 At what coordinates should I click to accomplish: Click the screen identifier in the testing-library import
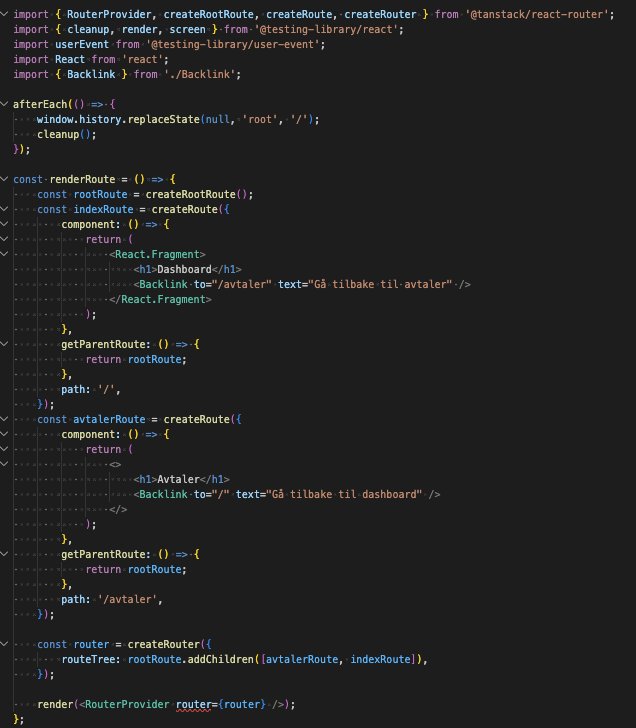(188, 29)
